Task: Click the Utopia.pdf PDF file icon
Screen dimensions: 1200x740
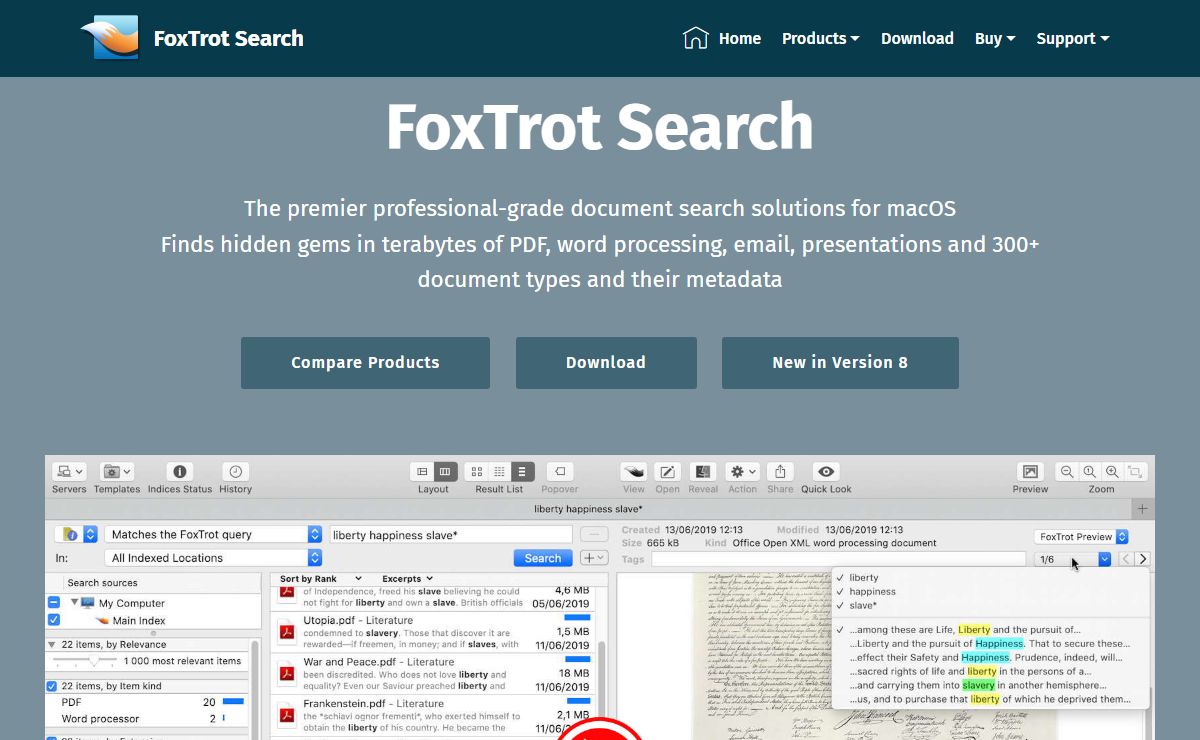Action: click(x=288, y=632)
